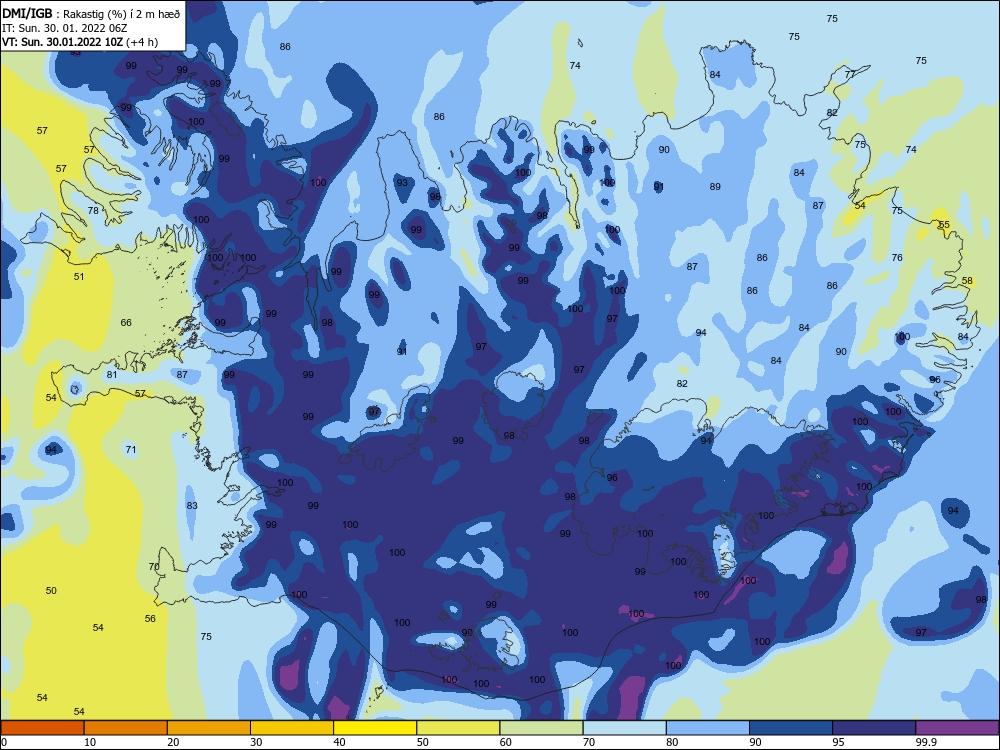Click the humidity value '93' on the map
The image size is (1000, 750).
(x=402, y=182)
